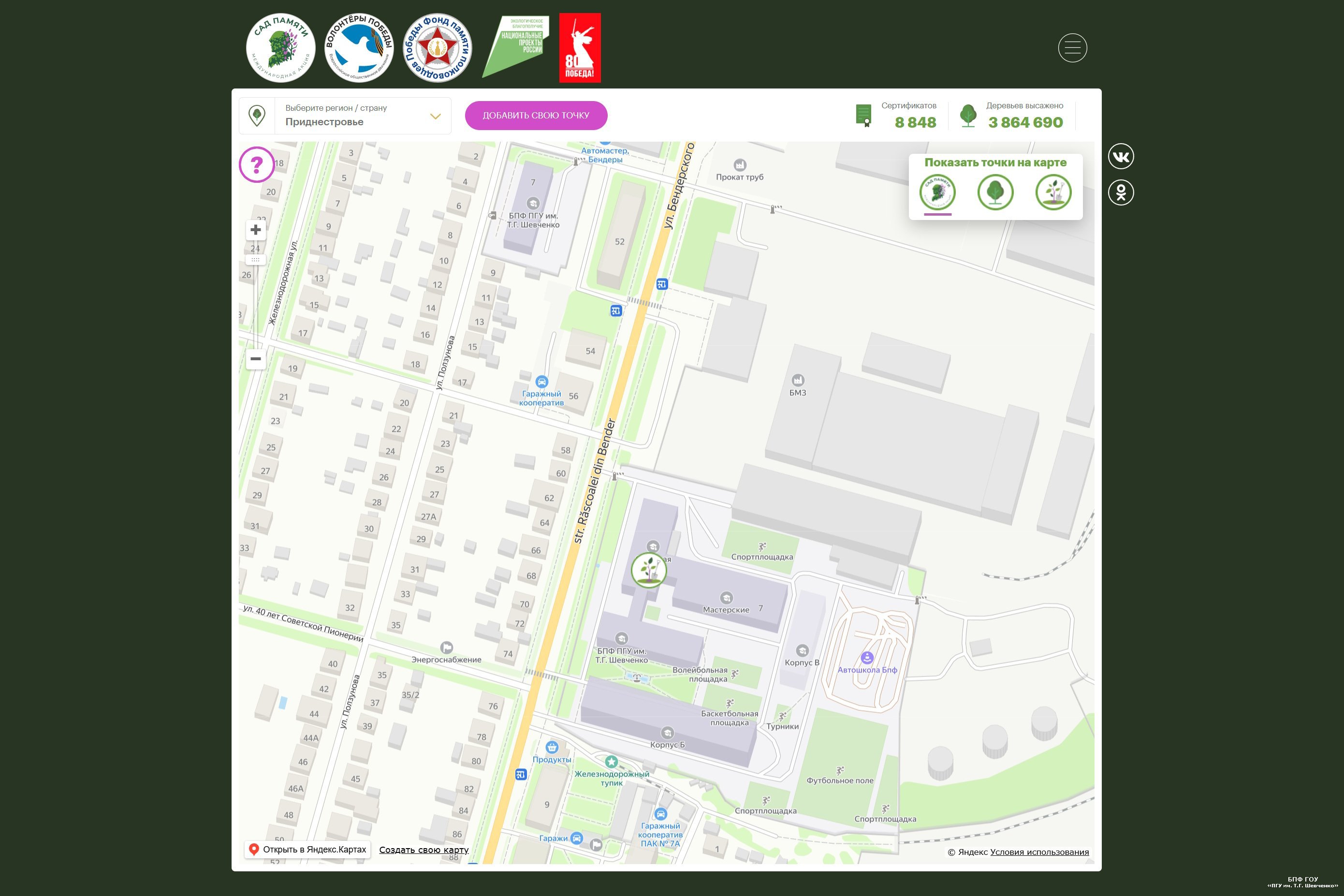Click the ПАК № 7А garage cooperative icon
Screen dimensions: 1344x896
[x=660, y=814]
